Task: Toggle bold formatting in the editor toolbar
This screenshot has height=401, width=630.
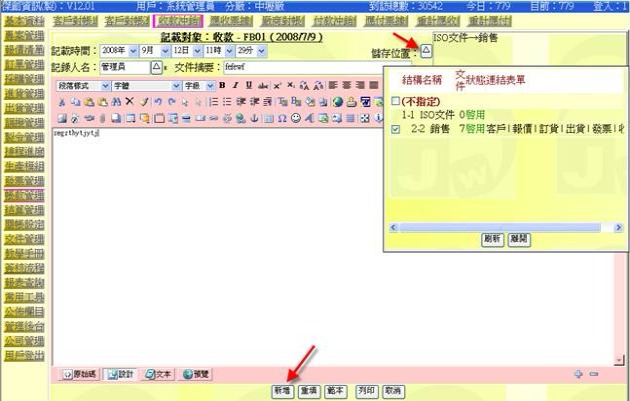Action: [222, 86]
